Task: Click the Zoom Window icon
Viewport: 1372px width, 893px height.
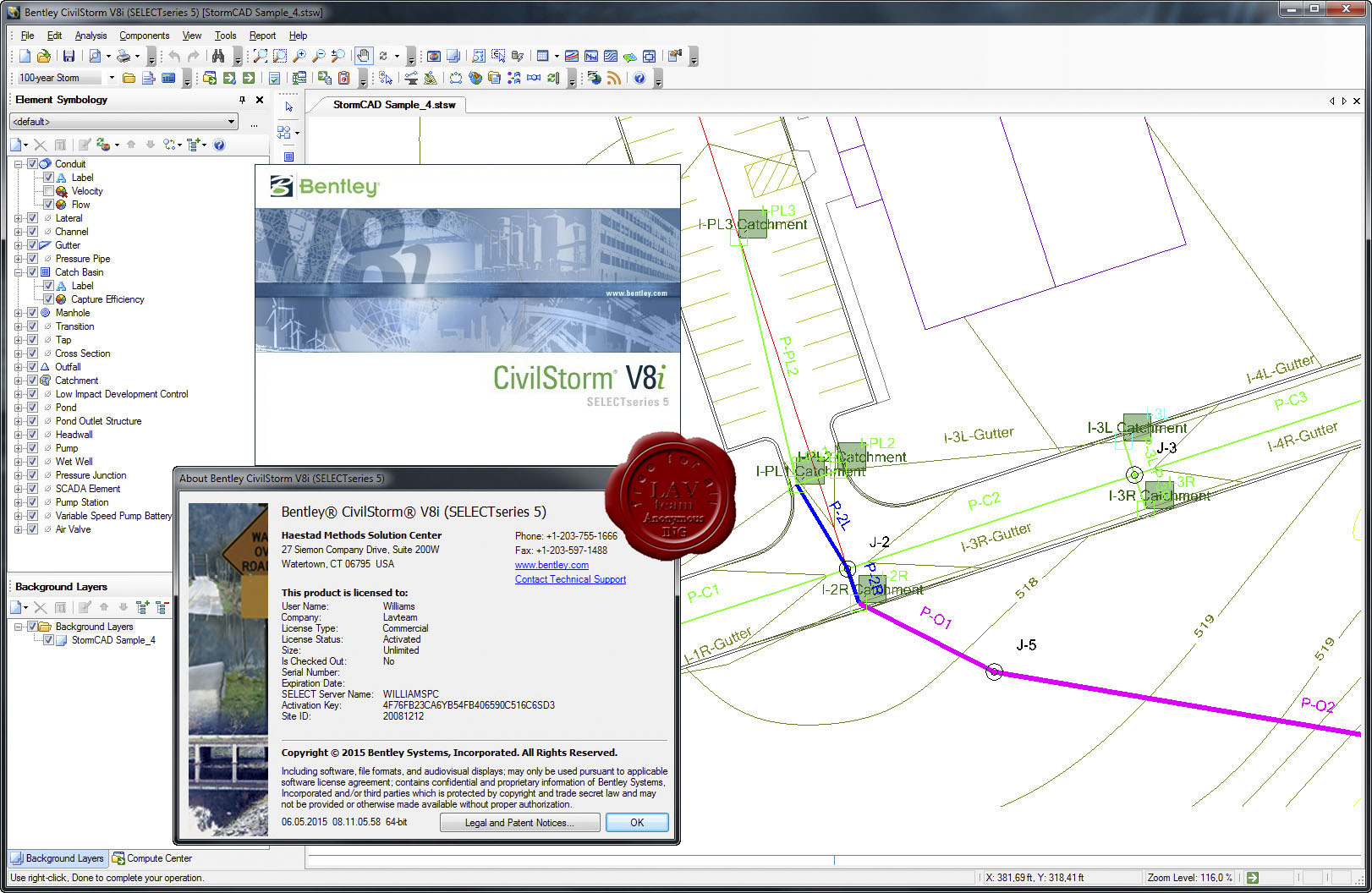Action: [280, 56]
